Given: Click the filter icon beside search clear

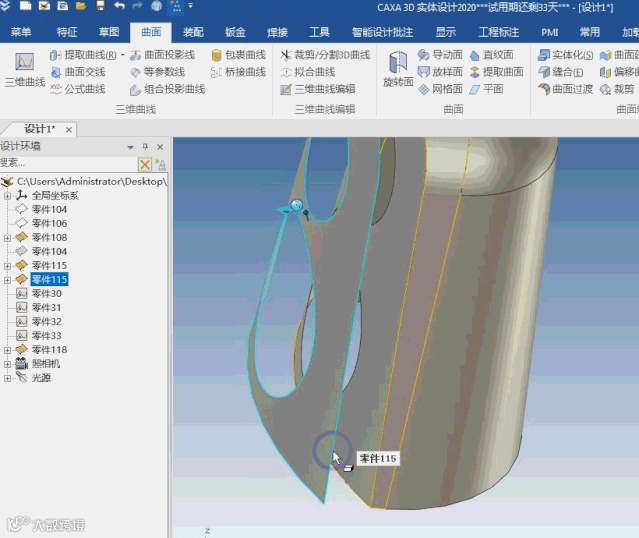Looking at the screenshot, I should (x=161, y=164).
